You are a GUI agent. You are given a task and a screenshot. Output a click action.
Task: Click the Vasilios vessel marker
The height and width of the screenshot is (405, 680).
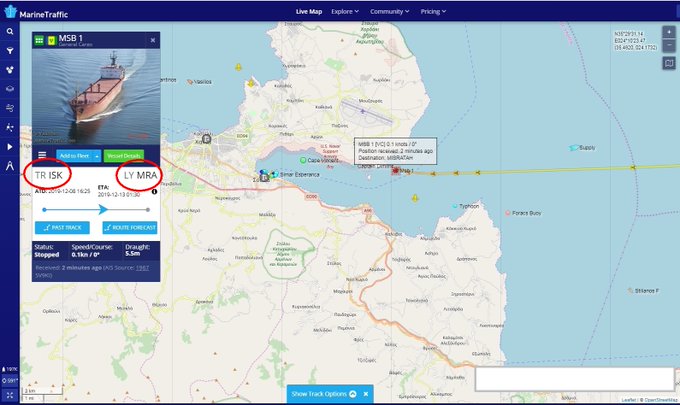coord(190,82)
